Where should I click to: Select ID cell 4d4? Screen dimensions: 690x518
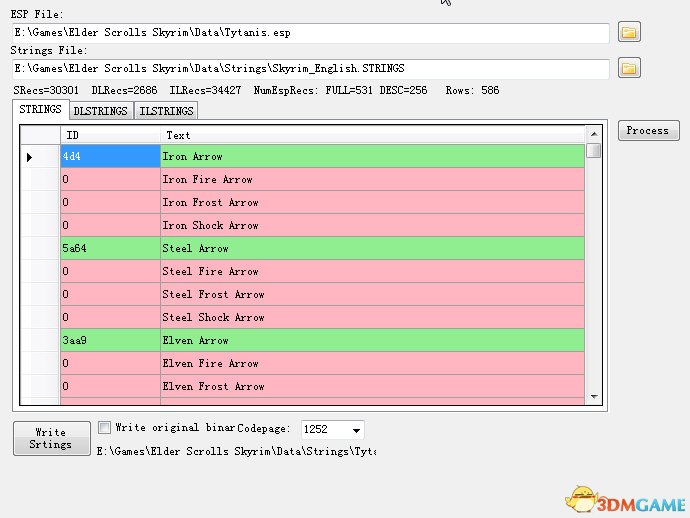110,156
